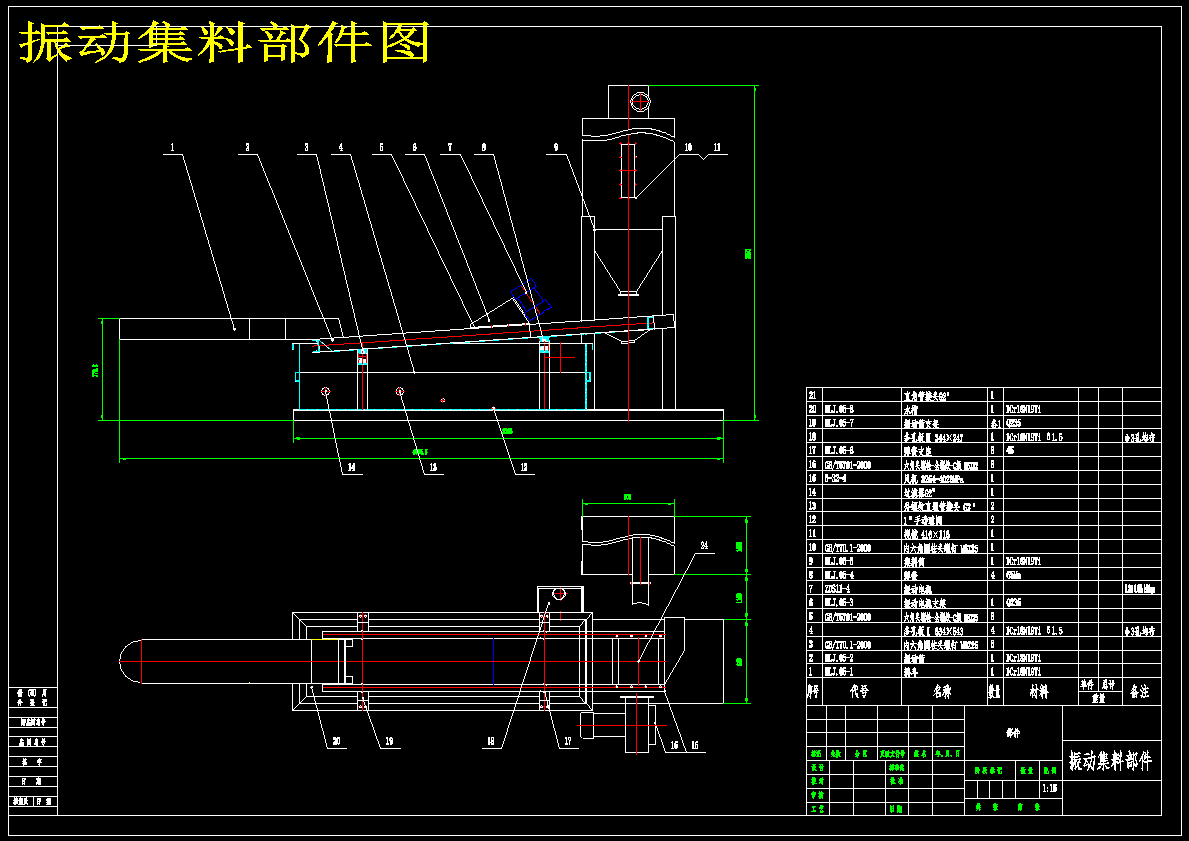The image size is (1189, 841).
Task: Click the white 振动集料部件 title block name
Action: point(1110,761)
